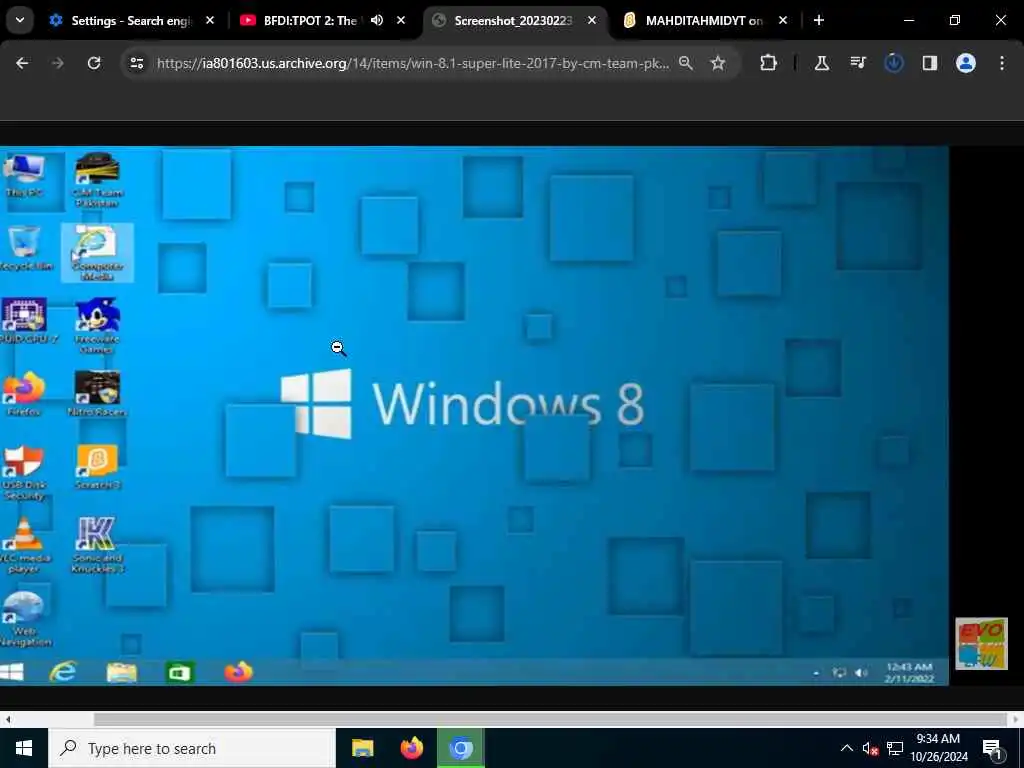Open the notification center icon
The image size is (1024, 768).
pyautogui.click(x=992, y=749)
